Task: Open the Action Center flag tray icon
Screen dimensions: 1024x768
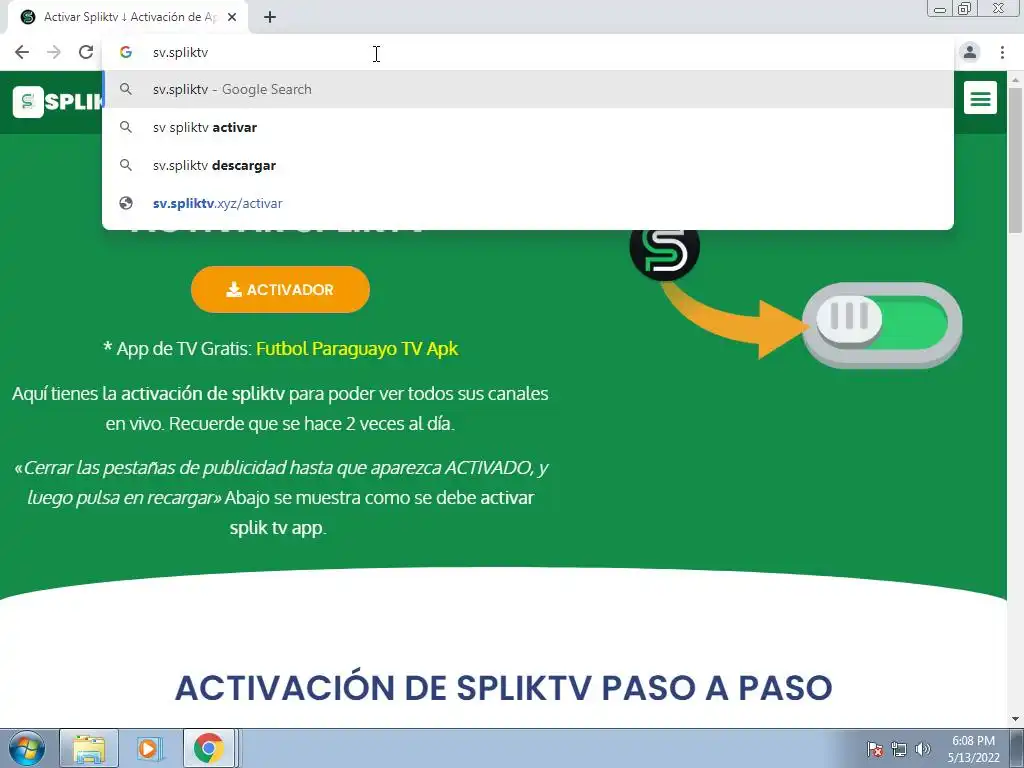Action: pyautogui.click(x=875, y=749)
